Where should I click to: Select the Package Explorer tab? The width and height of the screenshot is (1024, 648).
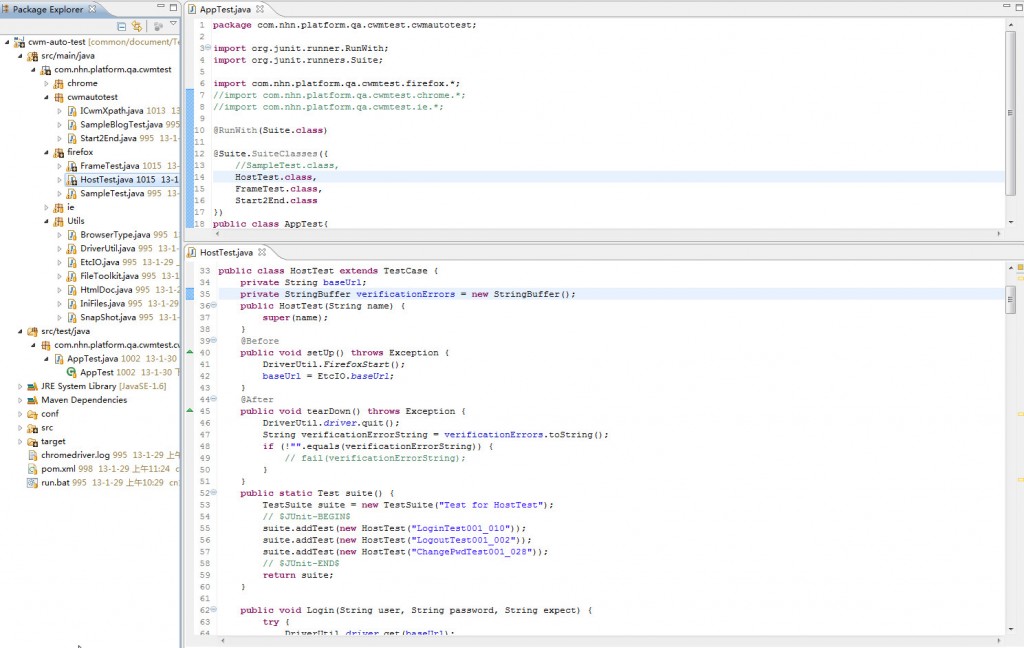coord(48,9)
